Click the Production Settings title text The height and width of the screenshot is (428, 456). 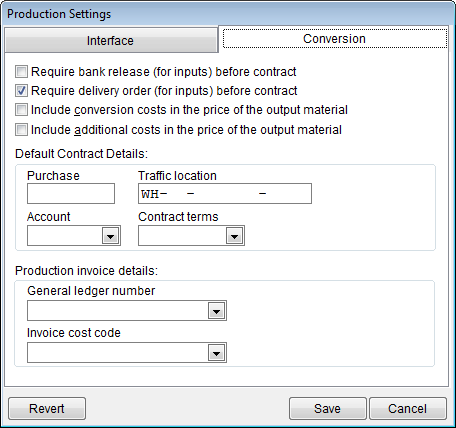pyautogui.click(x=59, y=14)
